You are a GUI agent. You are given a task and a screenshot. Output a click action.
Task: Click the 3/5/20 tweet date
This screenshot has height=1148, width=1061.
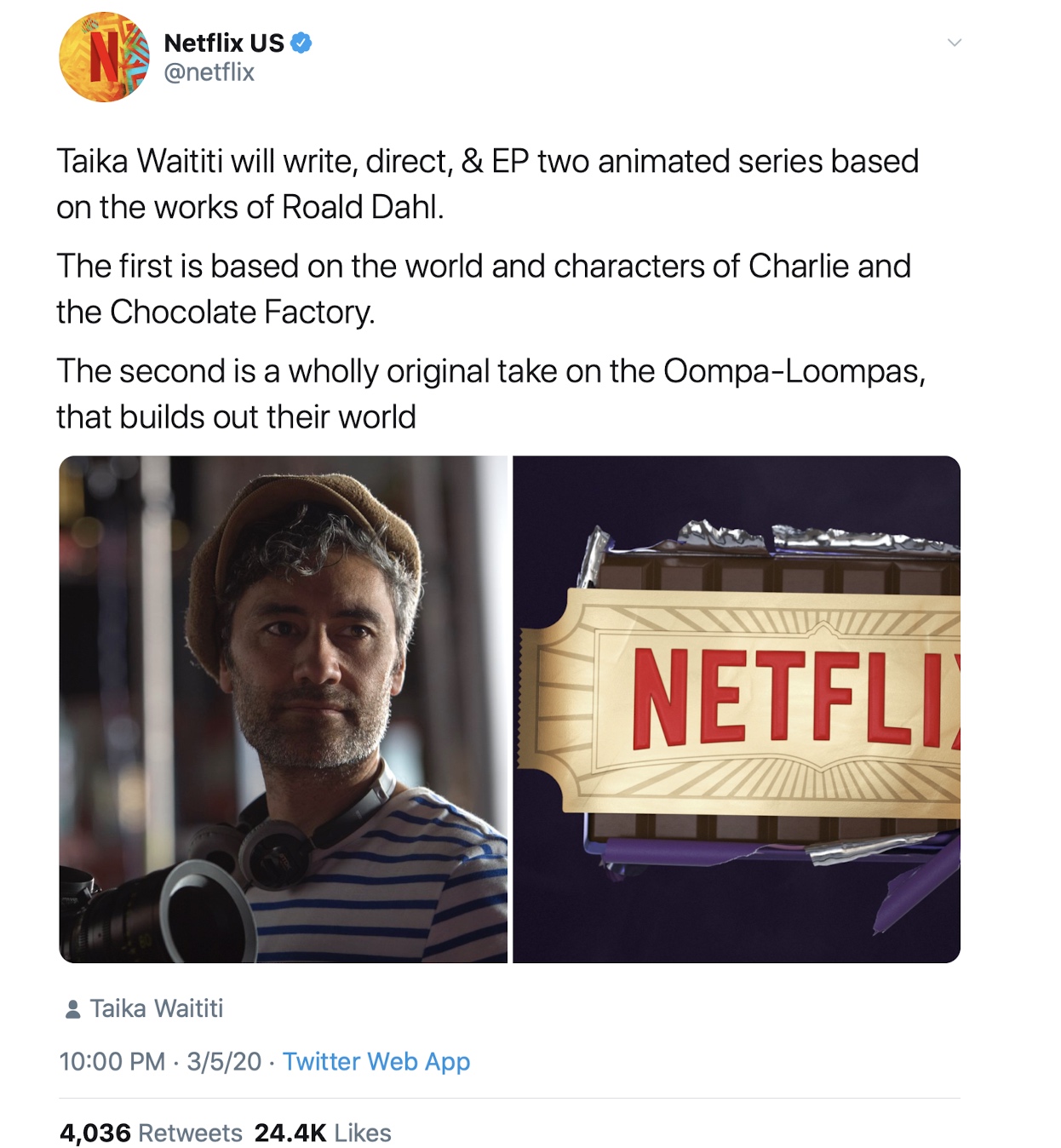[224, 1062]
